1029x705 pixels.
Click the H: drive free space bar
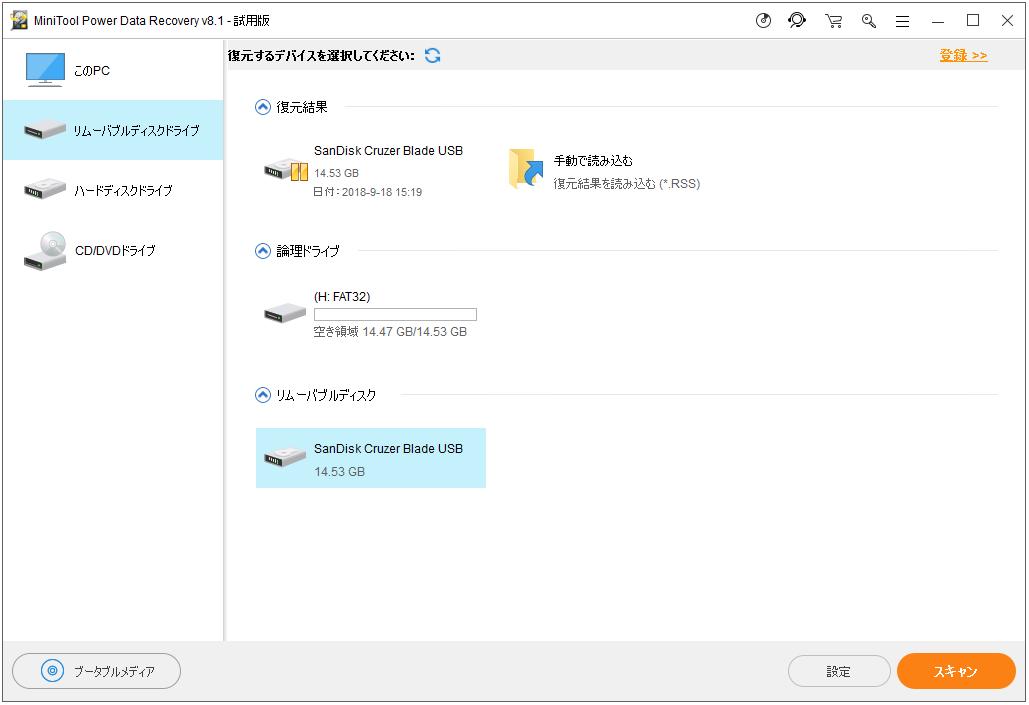click(395, 314)
